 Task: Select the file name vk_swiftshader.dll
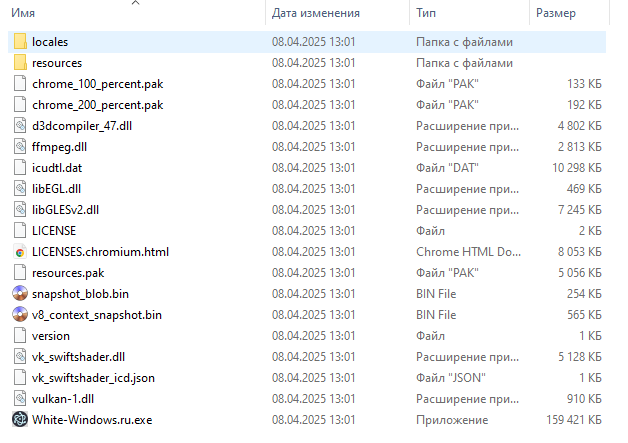coord(78,357)
